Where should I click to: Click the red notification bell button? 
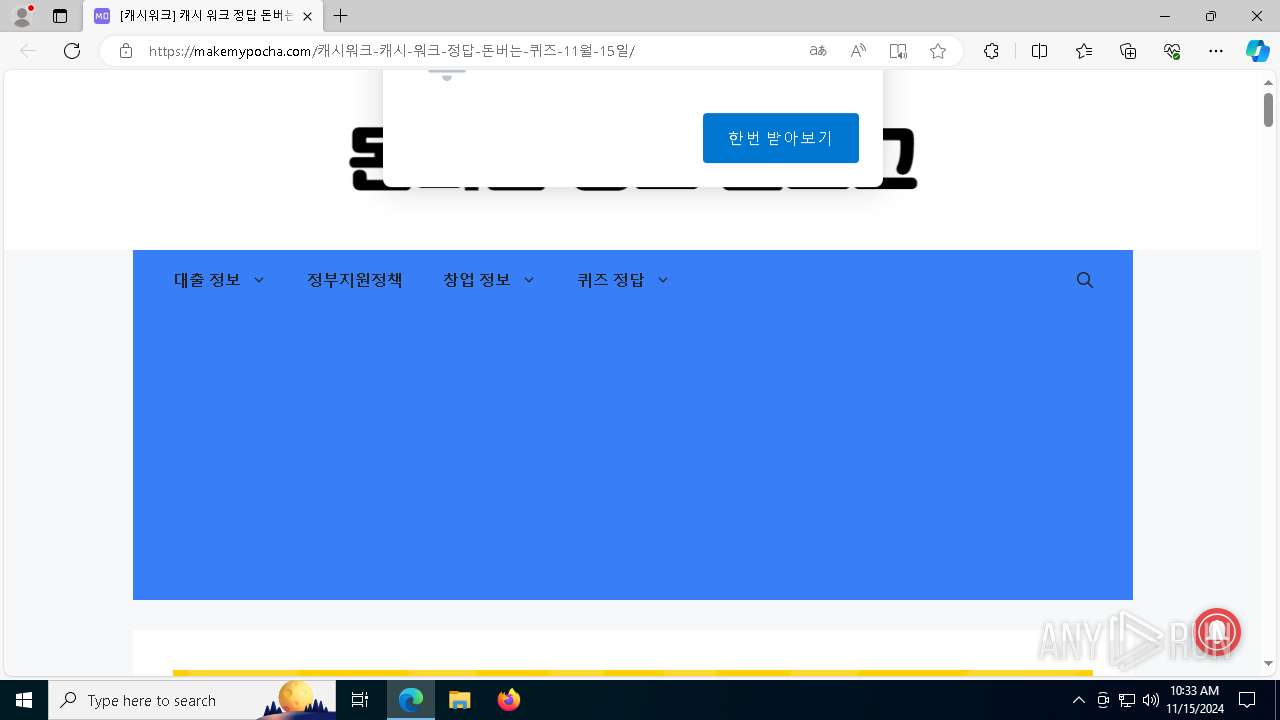point(1216,632)
